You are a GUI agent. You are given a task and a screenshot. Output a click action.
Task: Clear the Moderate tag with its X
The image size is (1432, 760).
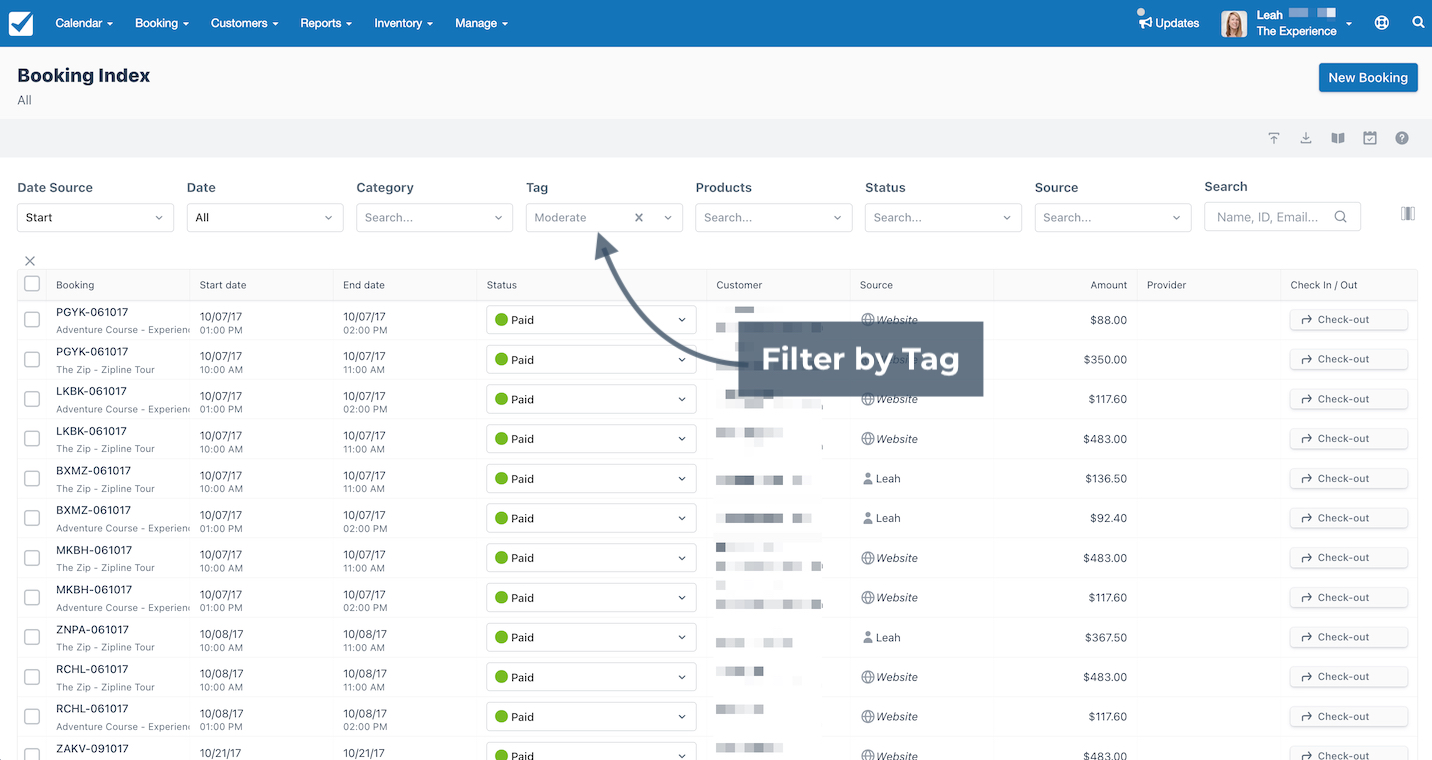pos(639,217)
